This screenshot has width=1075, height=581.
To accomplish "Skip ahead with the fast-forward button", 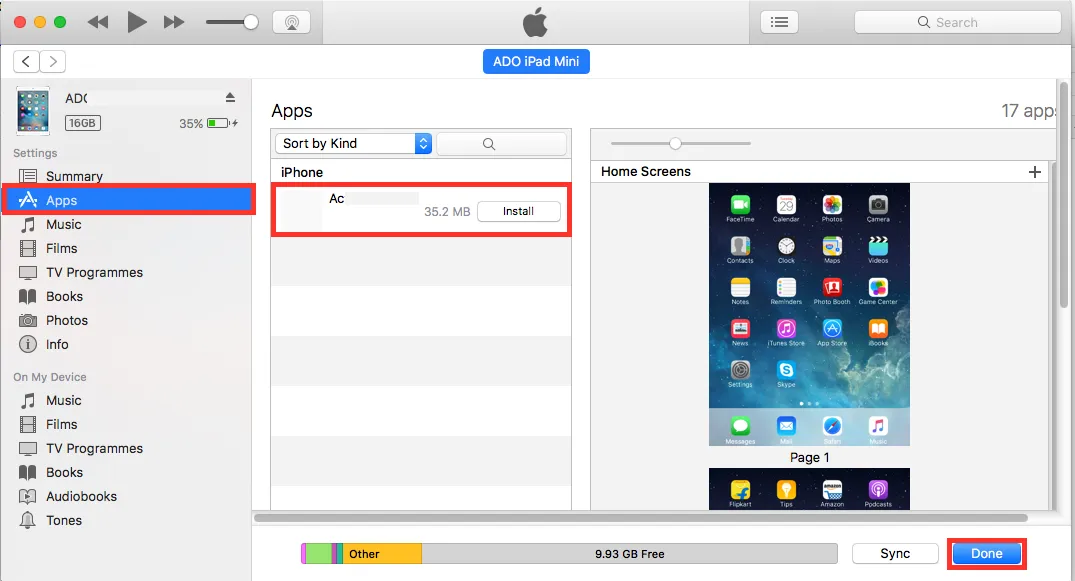I will tap(174, 23).
